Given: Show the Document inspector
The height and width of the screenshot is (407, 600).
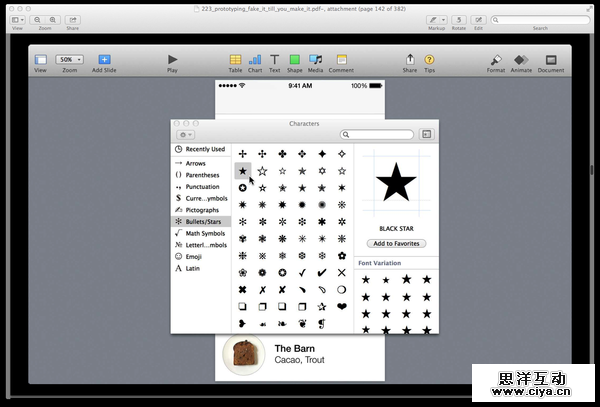Looking at the screenshot, I should click(x=550, y=61).
